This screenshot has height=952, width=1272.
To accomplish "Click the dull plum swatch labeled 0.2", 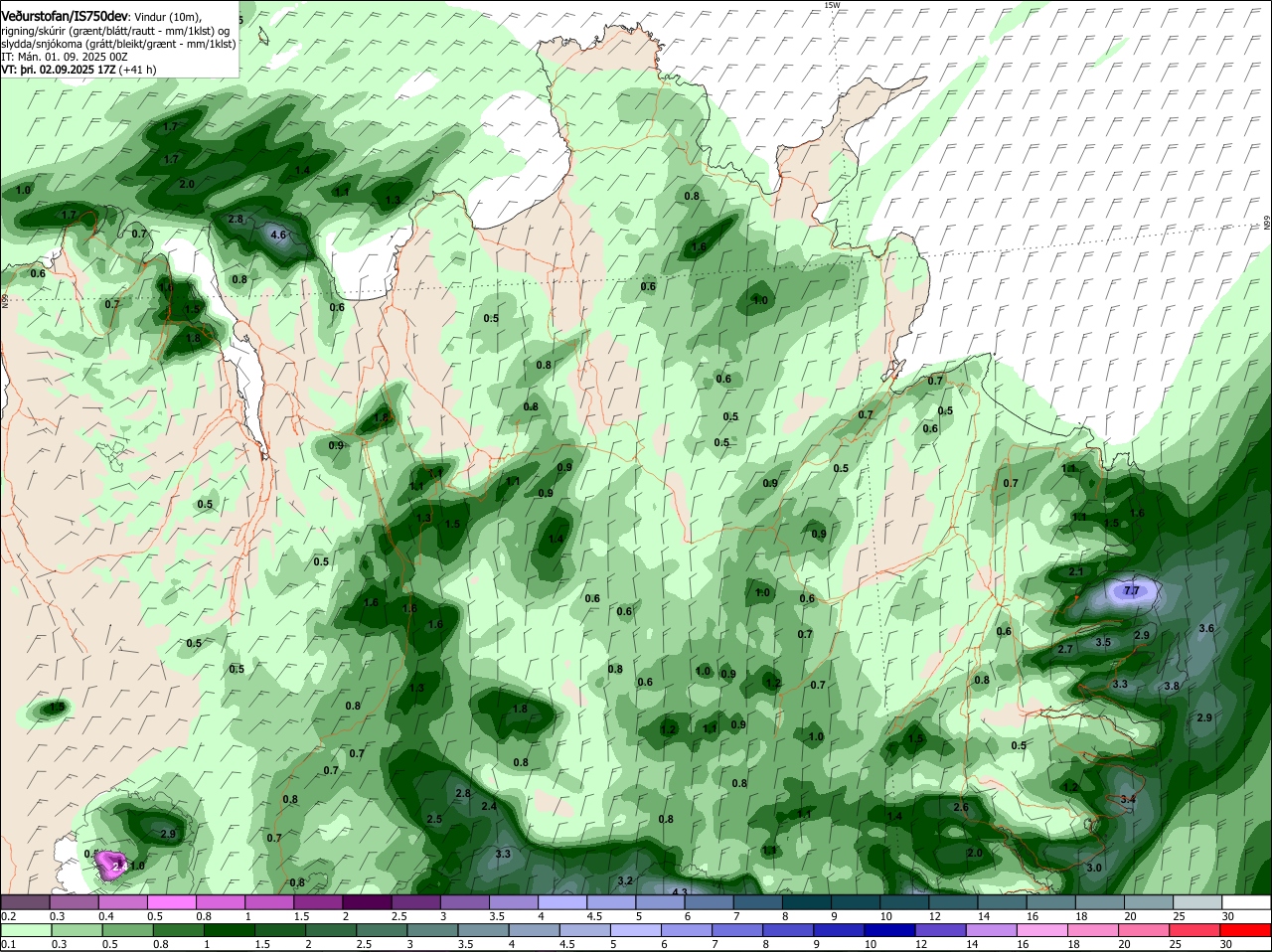I will (25, 902).
